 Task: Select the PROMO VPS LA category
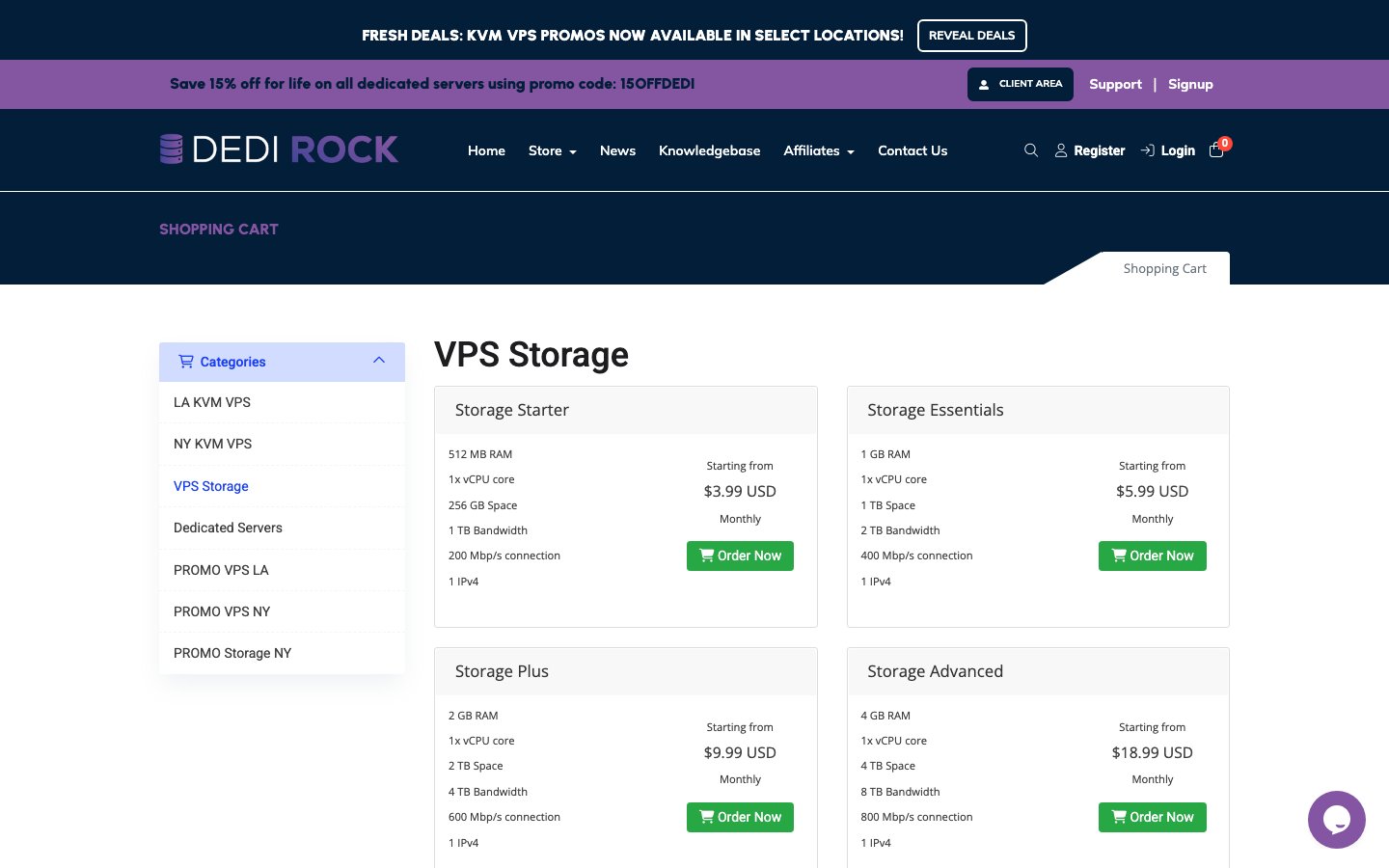coord(282,570)
